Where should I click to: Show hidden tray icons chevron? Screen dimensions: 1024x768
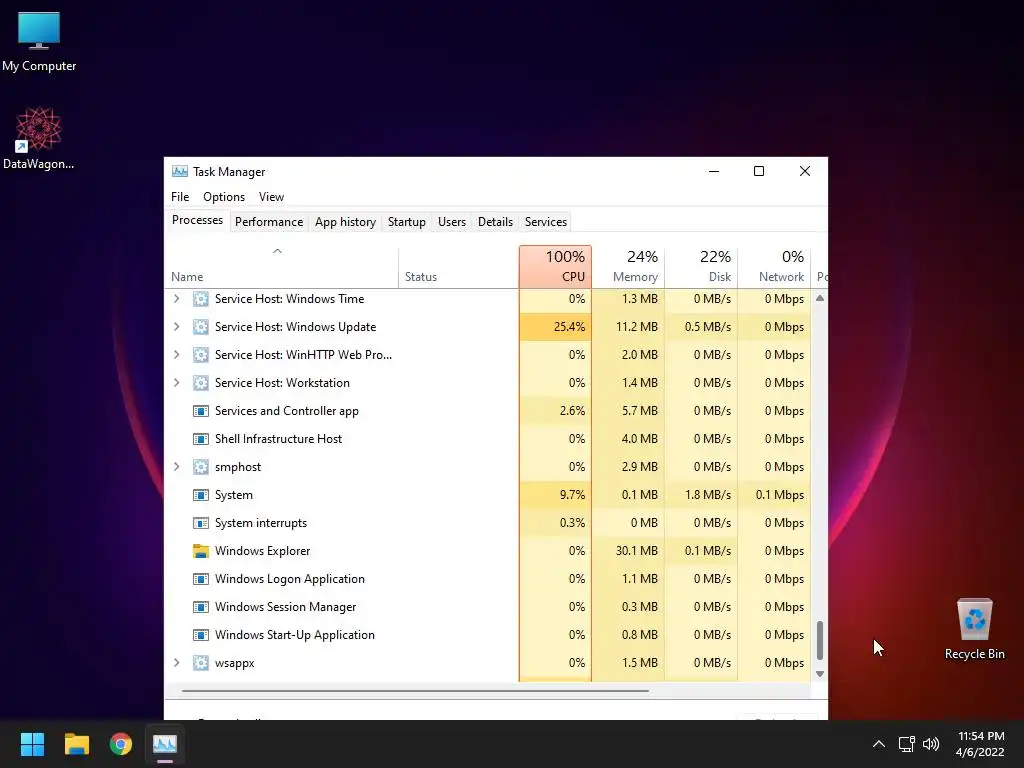pyautogui.click(x=879, y=744)
